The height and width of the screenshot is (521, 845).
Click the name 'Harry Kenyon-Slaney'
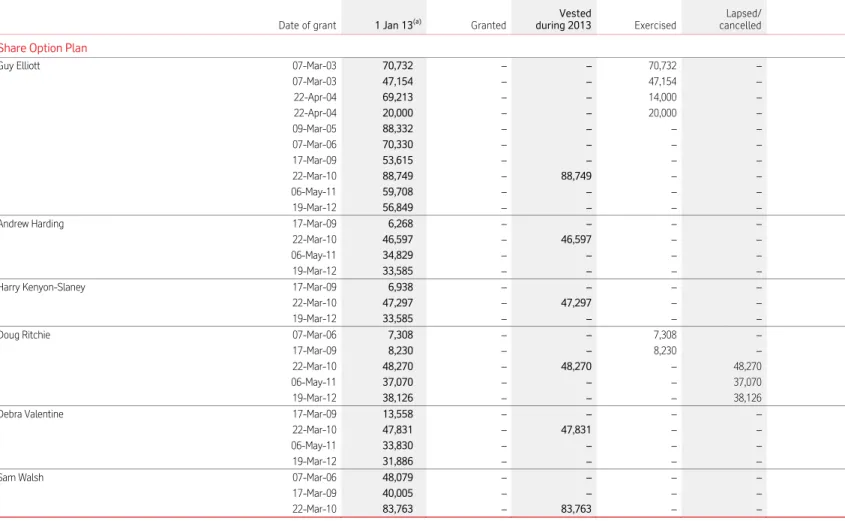point(42,287)
